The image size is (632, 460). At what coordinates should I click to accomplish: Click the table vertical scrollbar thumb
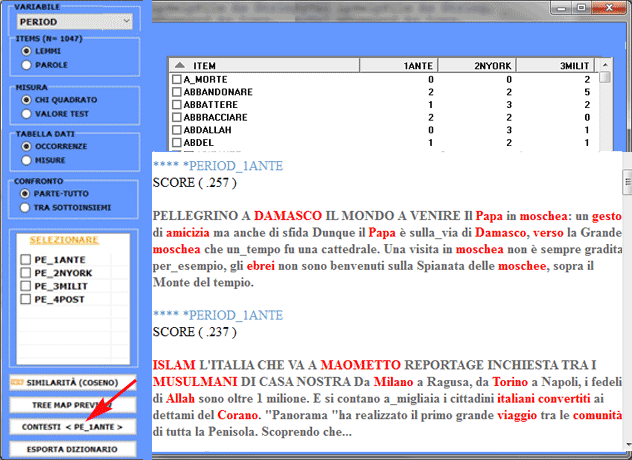point(605,77)
